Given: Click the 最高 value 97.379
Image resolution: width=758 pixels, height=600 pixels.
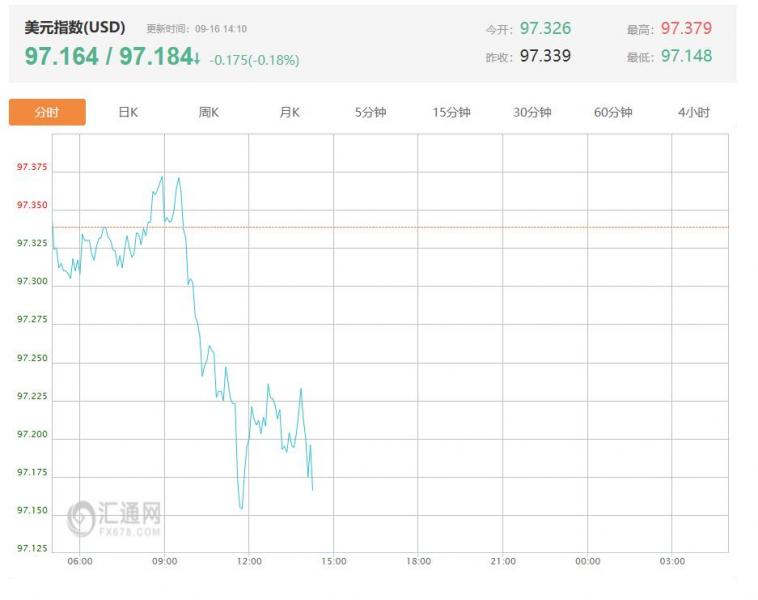Looking at the screenshot, I should click(x=686, y=29).
